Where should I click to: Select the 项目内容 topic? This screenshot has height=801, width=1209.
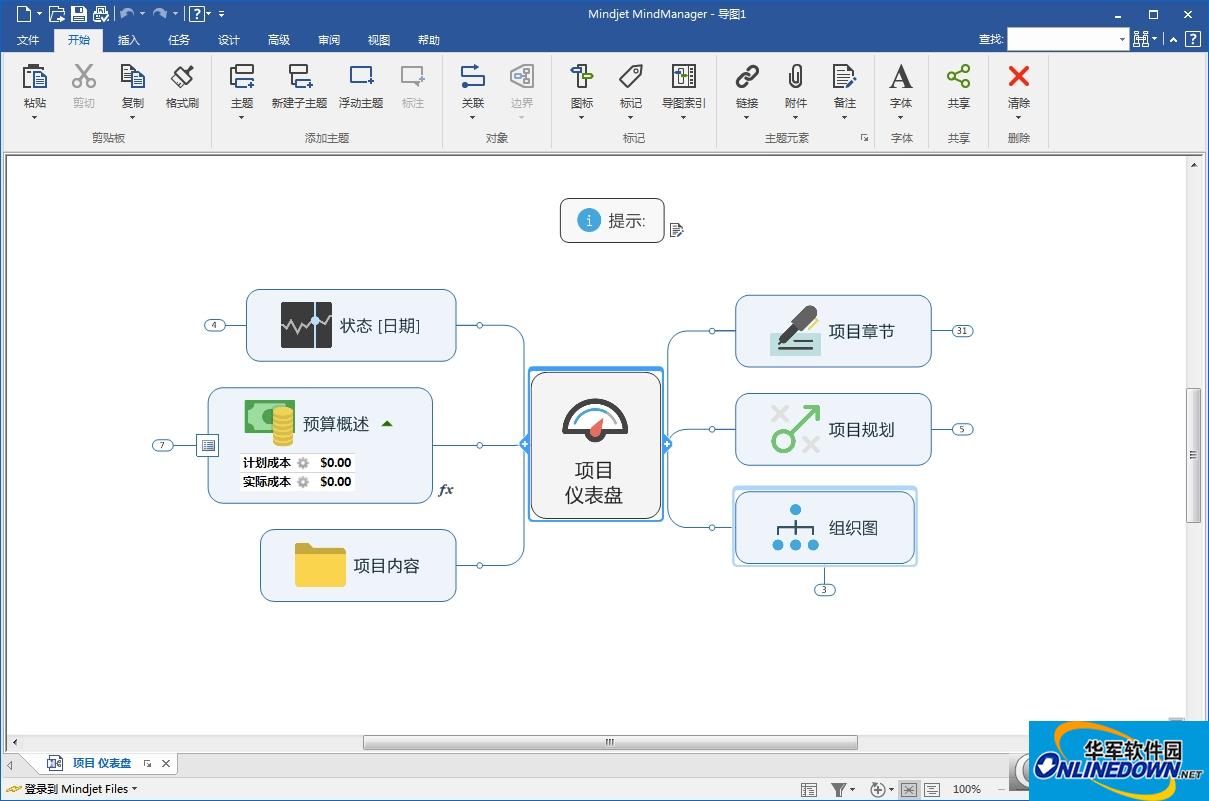[358, 565]
